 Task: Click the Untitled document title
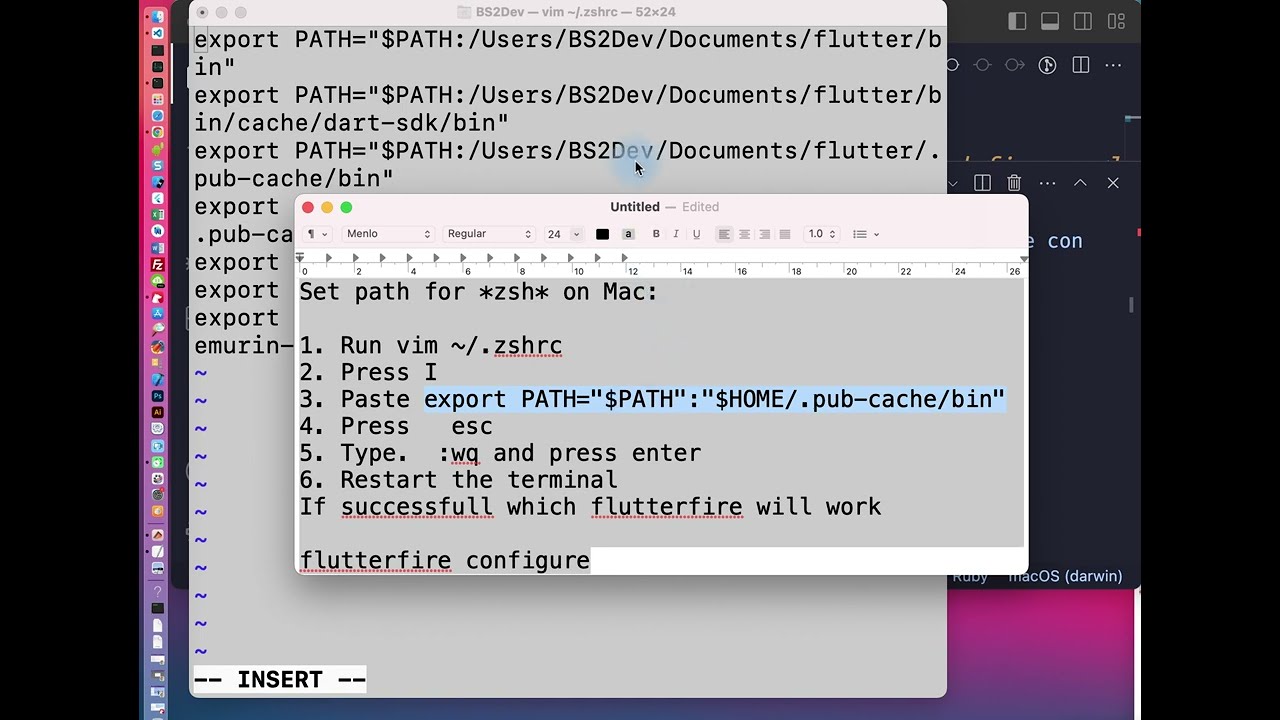635,207
